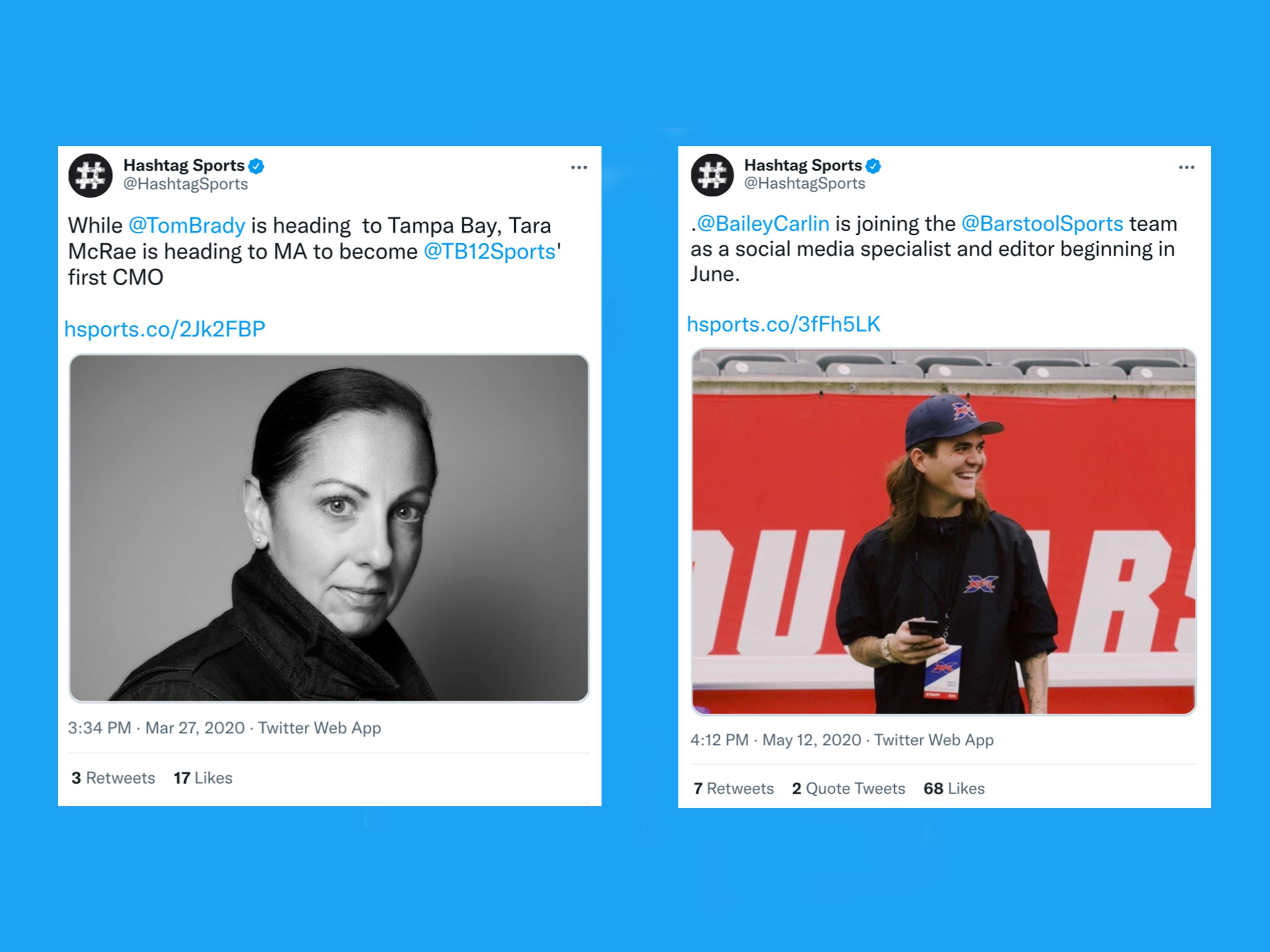Click the May 12, 2020 timestamp

click(812, 740)
